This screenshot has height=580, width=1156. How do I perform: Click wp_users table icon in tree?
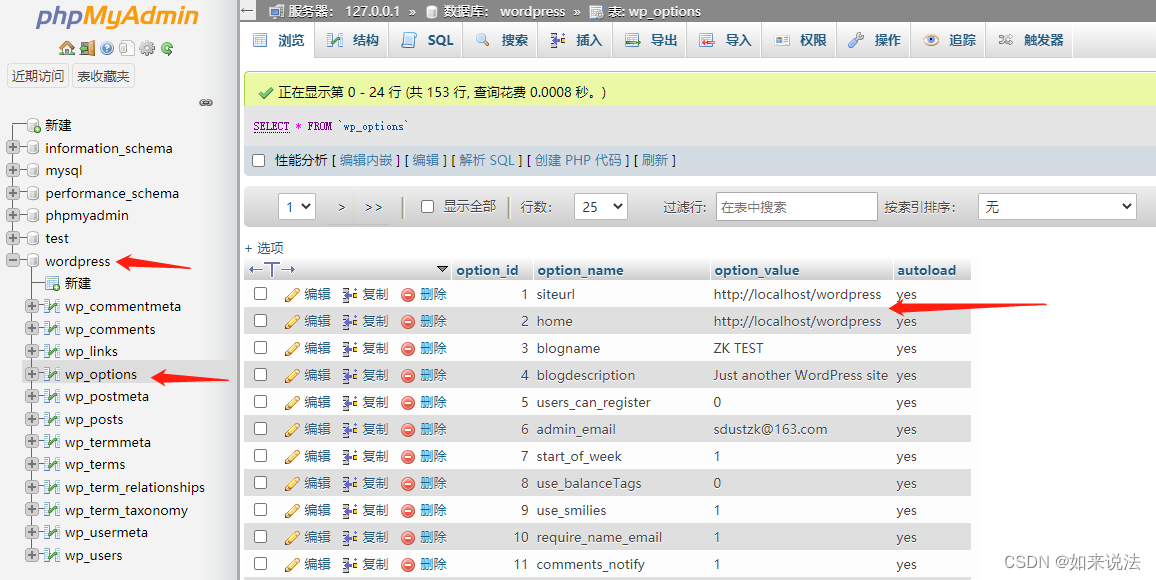click(52, 556)
